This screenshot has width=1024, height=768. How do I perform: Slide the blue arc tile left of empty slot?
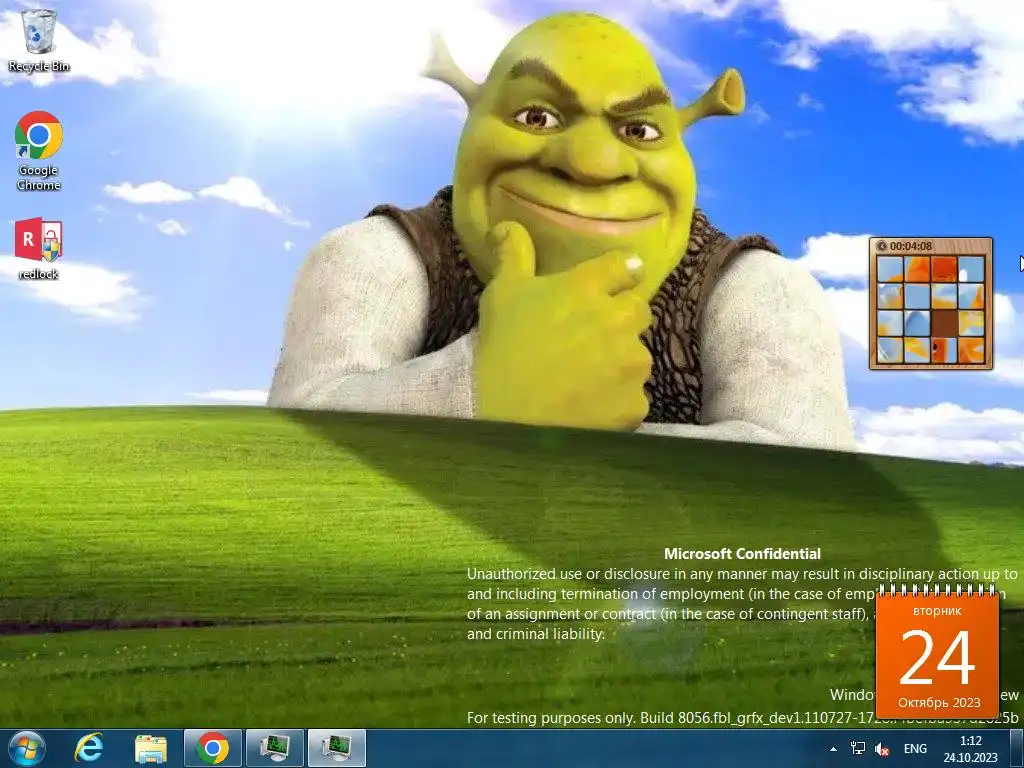coord(918,323)
